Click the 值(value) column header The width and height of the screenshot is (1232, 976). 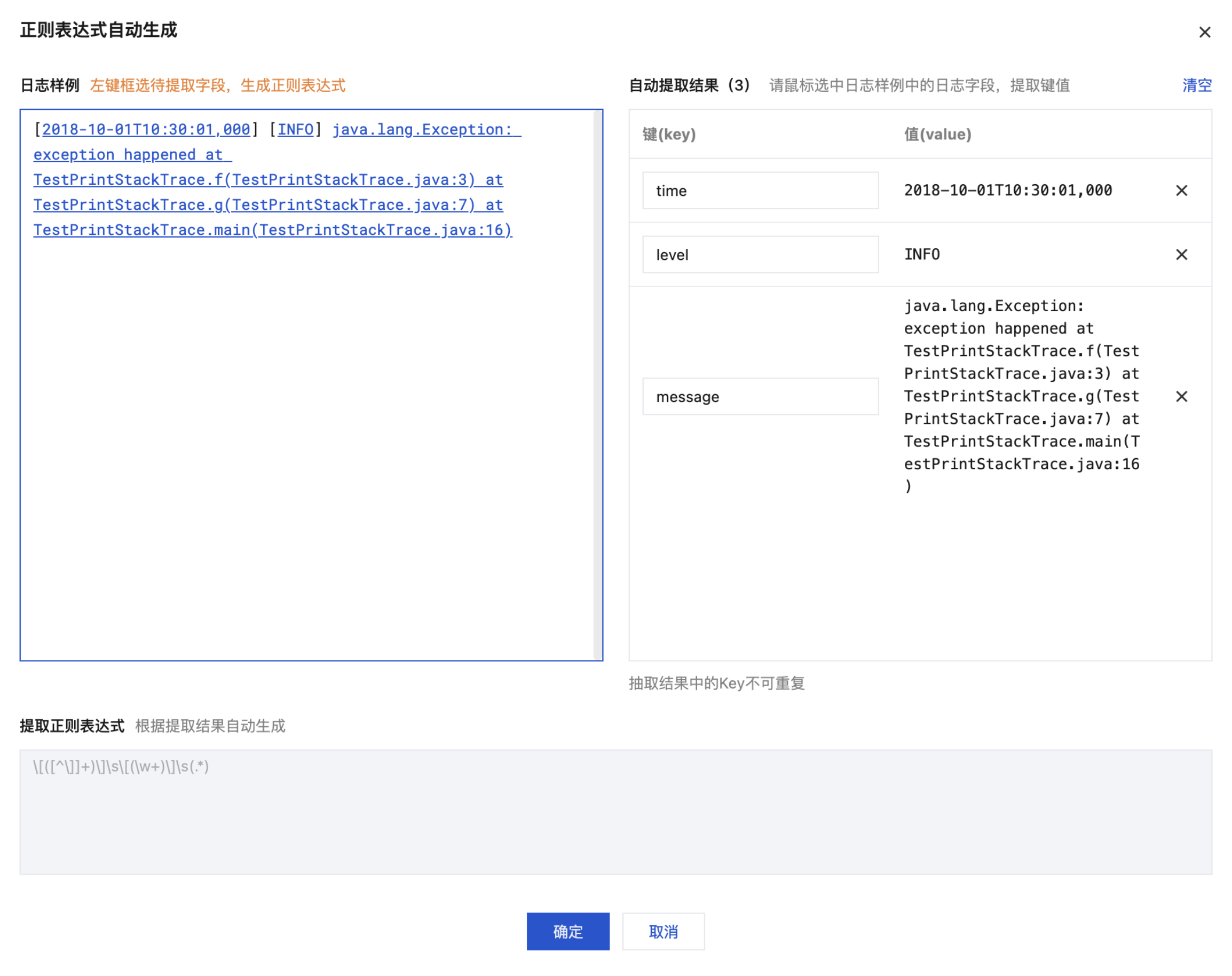[x=937, y=135]
